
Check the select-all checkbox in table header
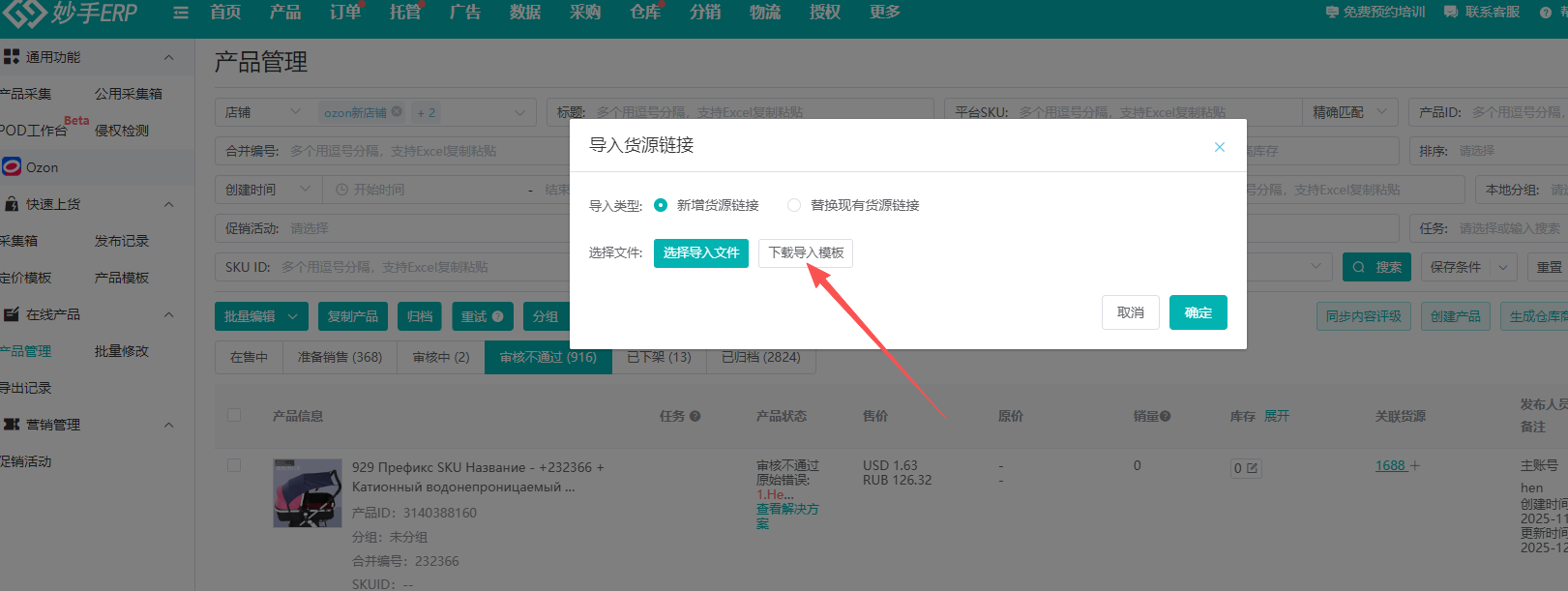pos(234,415)
